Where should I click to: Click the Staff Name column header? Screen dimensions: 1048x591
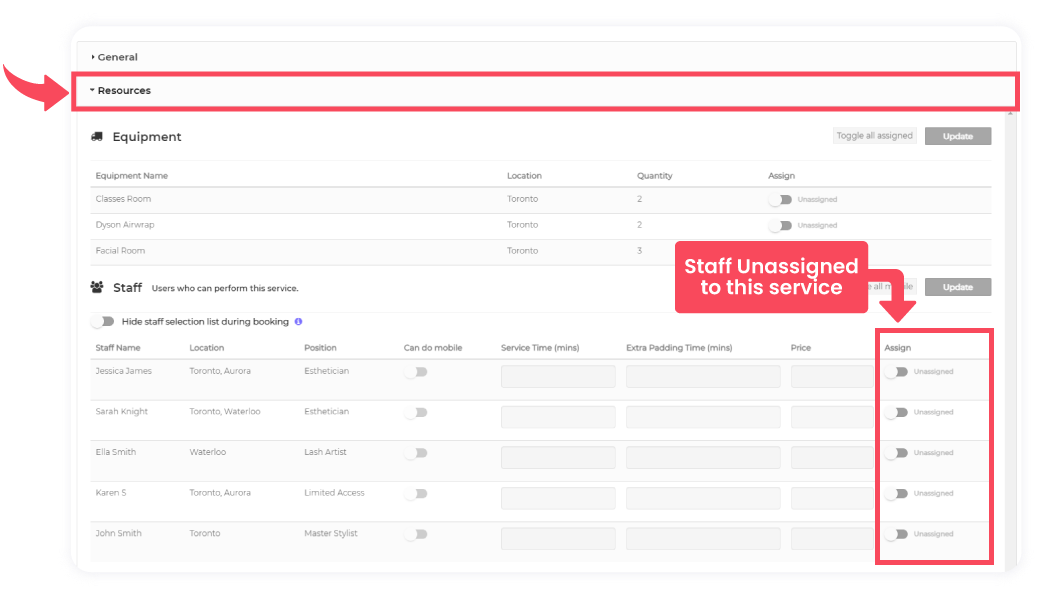click(118, 348)
